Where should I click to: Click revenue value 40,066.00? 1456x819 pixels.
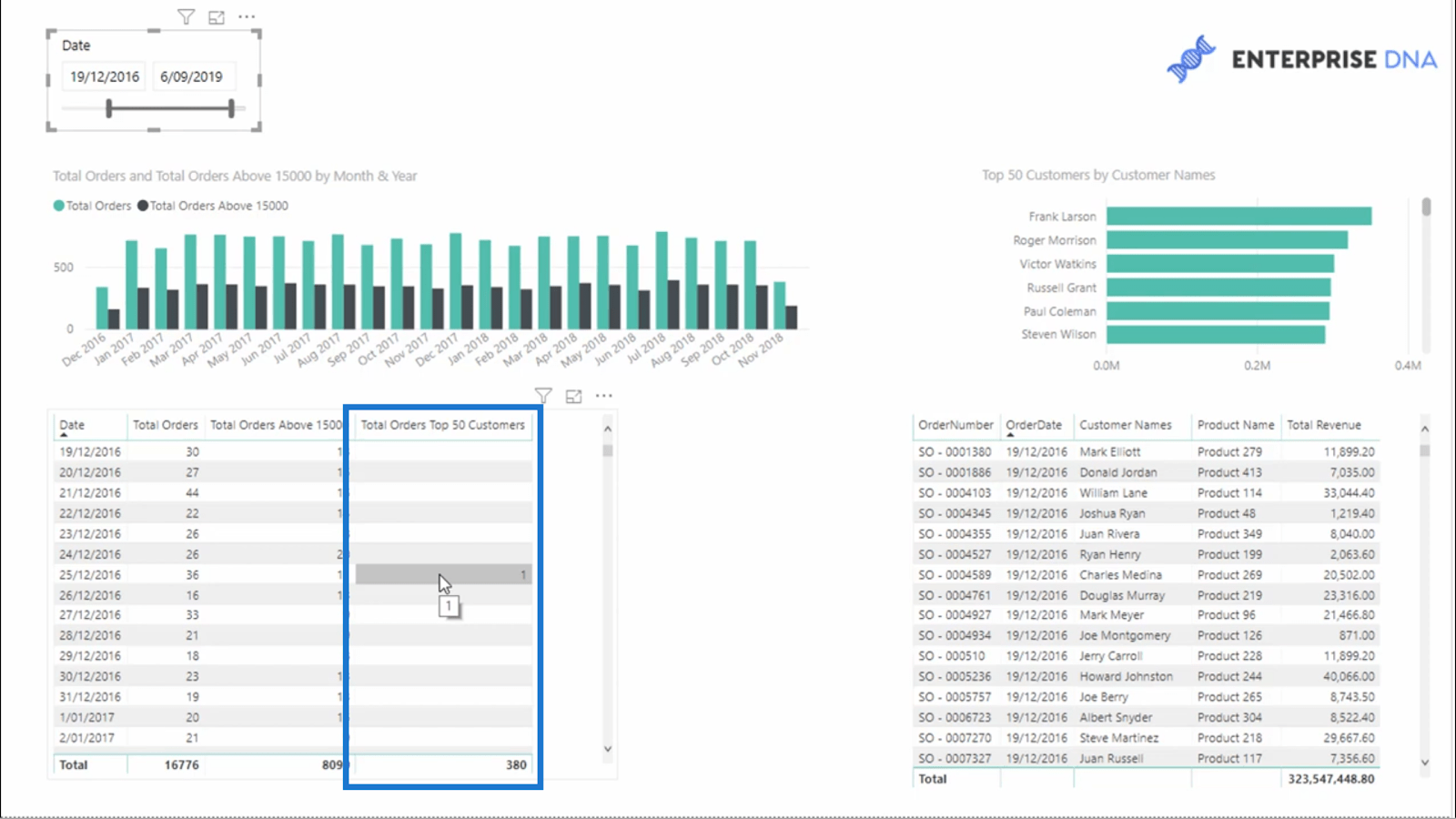(x=1349, y=676)
